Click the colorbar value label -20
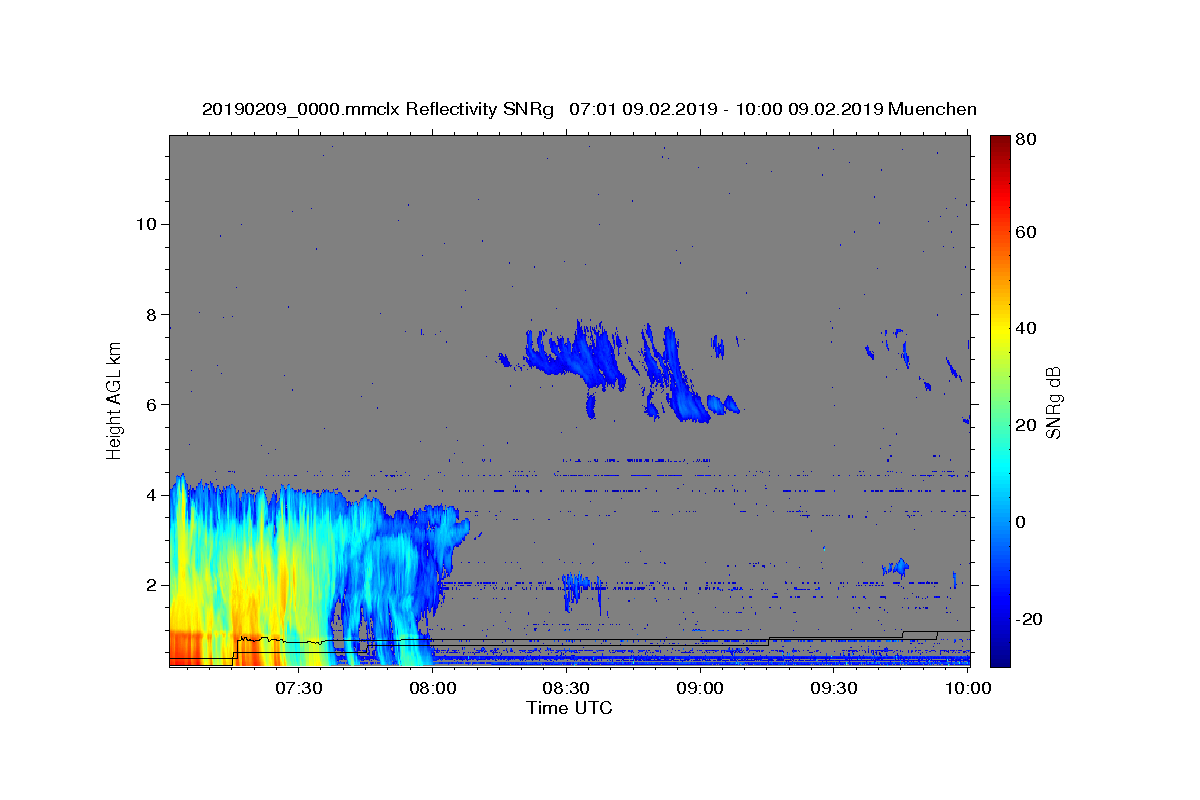This screenshot has width=1200, height=800. pyautogui.click(x=1030, y=619)
